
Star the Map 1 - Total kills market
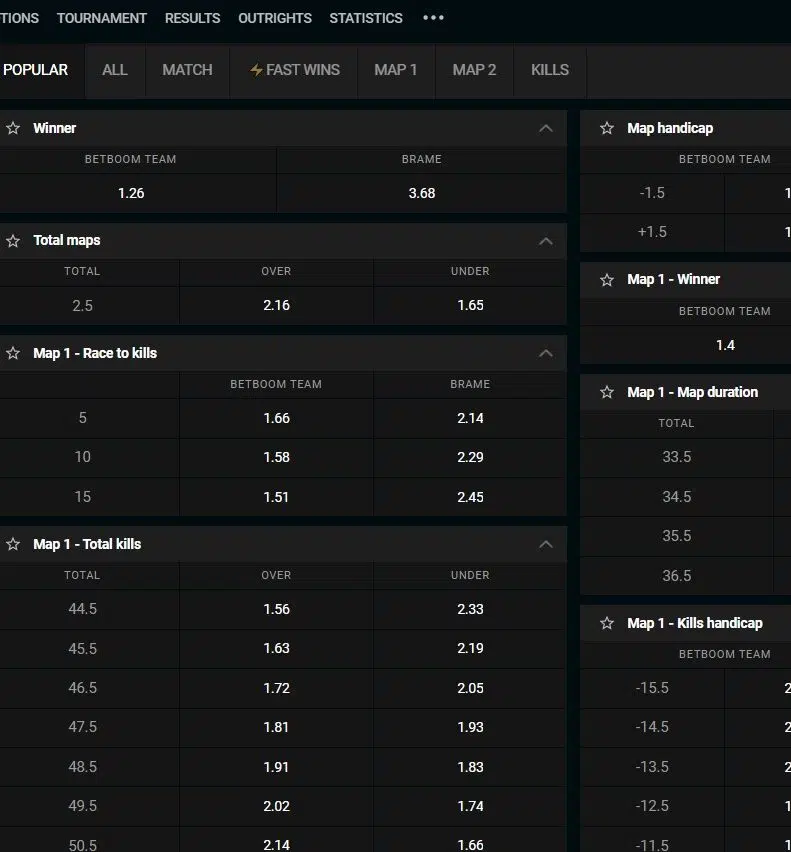13,544
